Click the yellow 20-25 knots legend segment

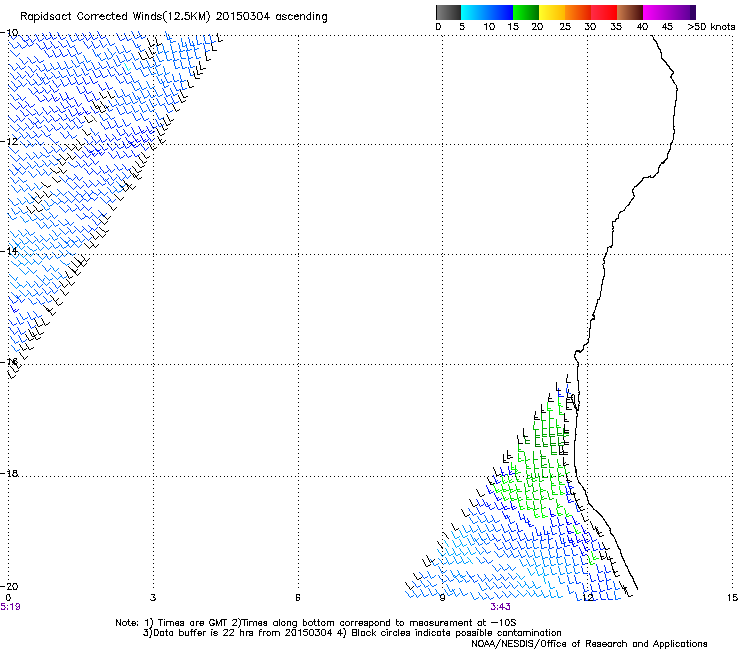[552, 12]
